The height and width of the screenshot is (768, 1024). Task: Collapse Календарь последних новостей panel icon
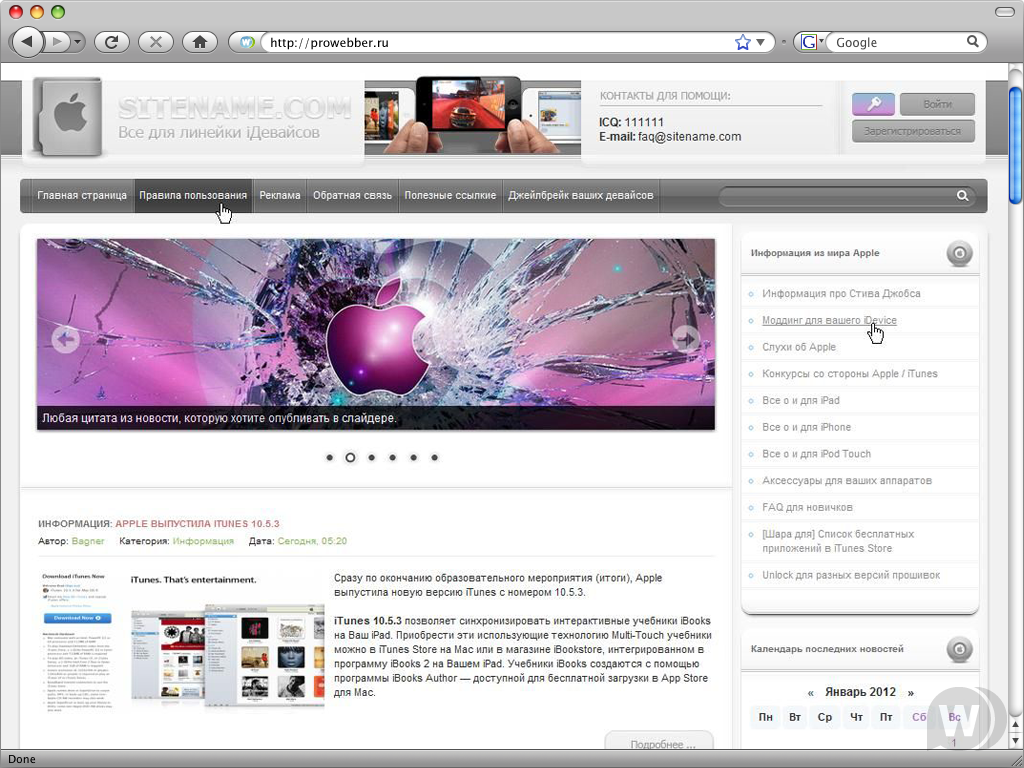[959, 649]
